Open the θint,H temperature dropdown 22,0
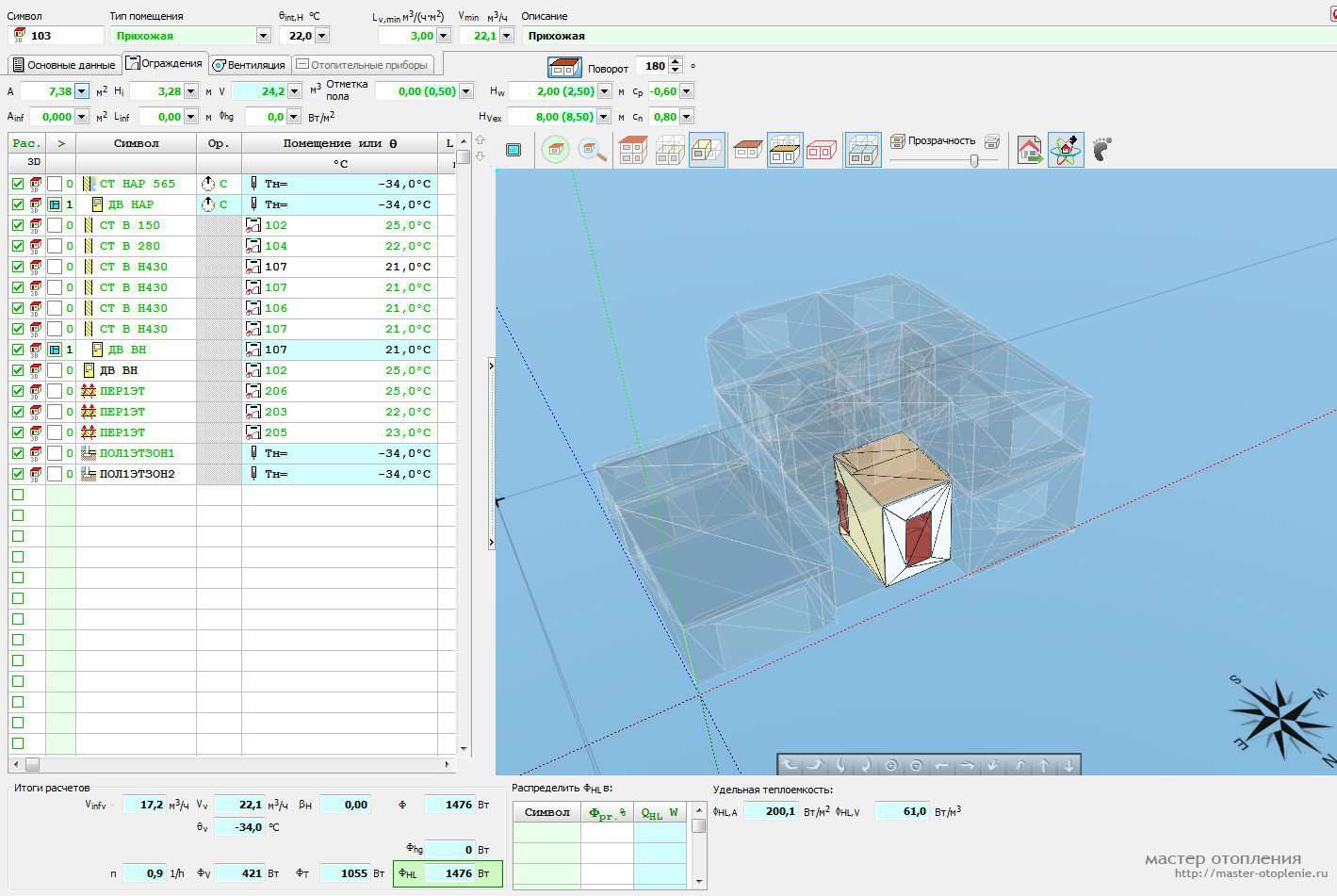The height and width of the screenshot is (896, 1337). click(322, 36)
